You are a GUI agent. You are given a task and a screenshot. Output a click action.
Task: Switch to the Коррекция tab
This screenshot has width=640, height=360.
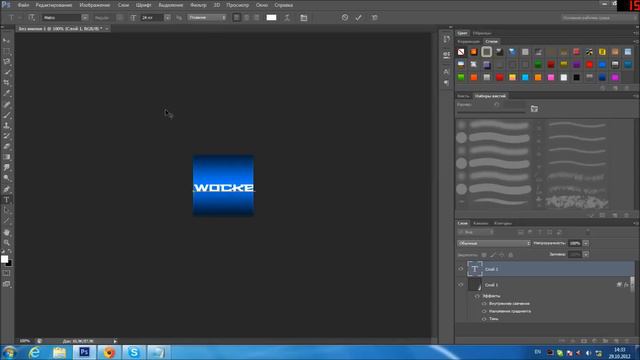tap(469, 42)
